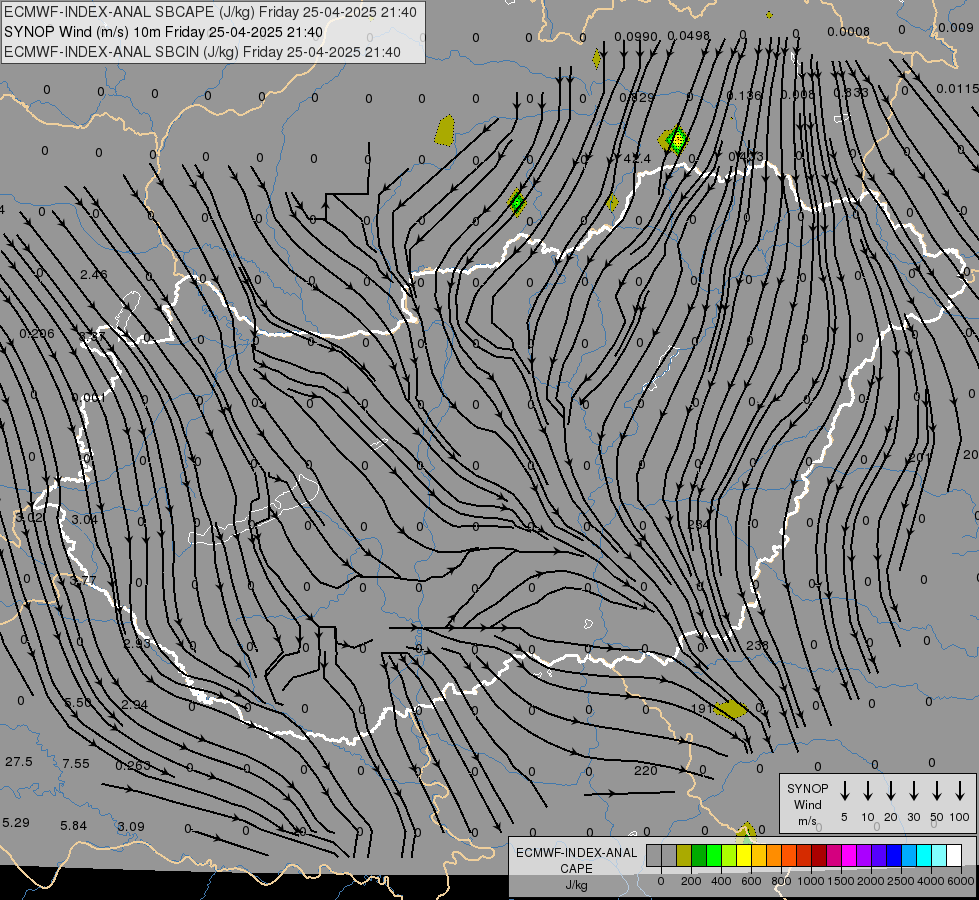Click the map value 27.5
The width and height of the screenshot is (979, 900).
18,762
